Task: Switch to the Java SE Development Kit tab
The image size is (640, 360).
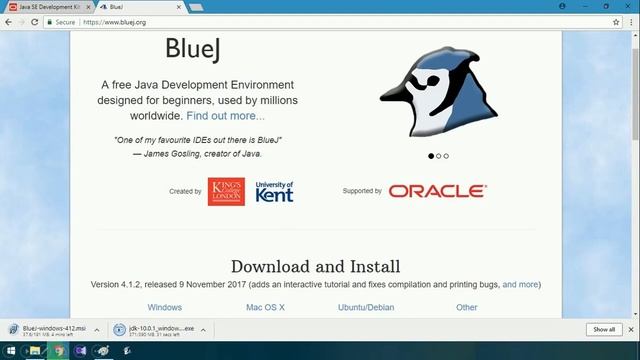Action: click(49, 7)
